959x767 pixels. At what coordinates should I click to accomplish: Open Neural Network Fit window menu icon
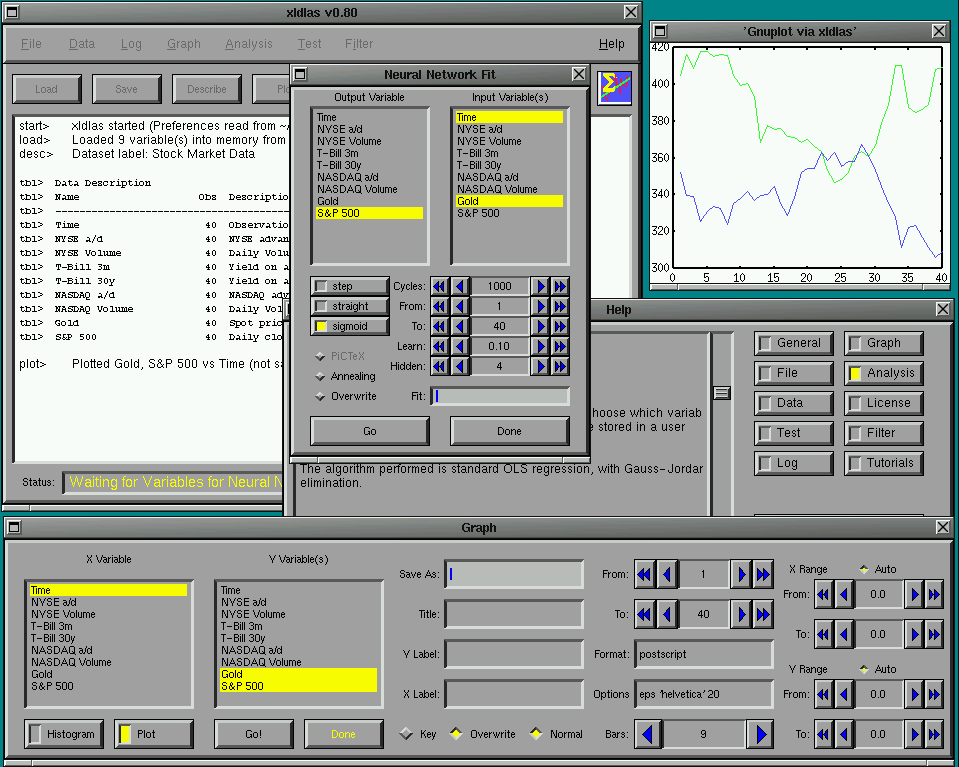pos(300,74)
